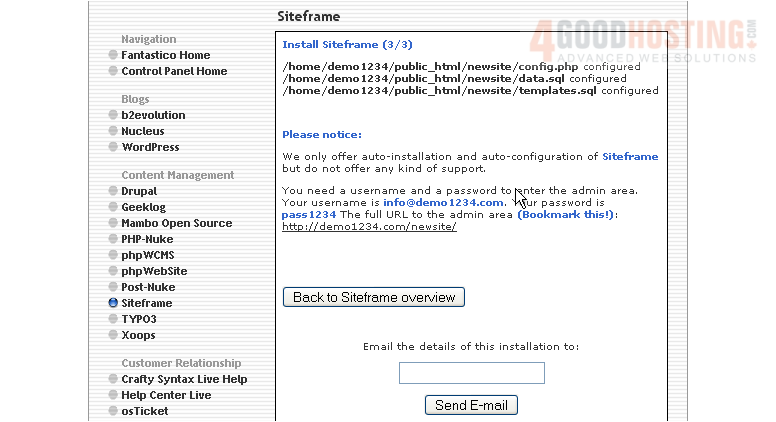Click the bullet icon beside osTicket
776x422 pixels.
coord(113,412)
